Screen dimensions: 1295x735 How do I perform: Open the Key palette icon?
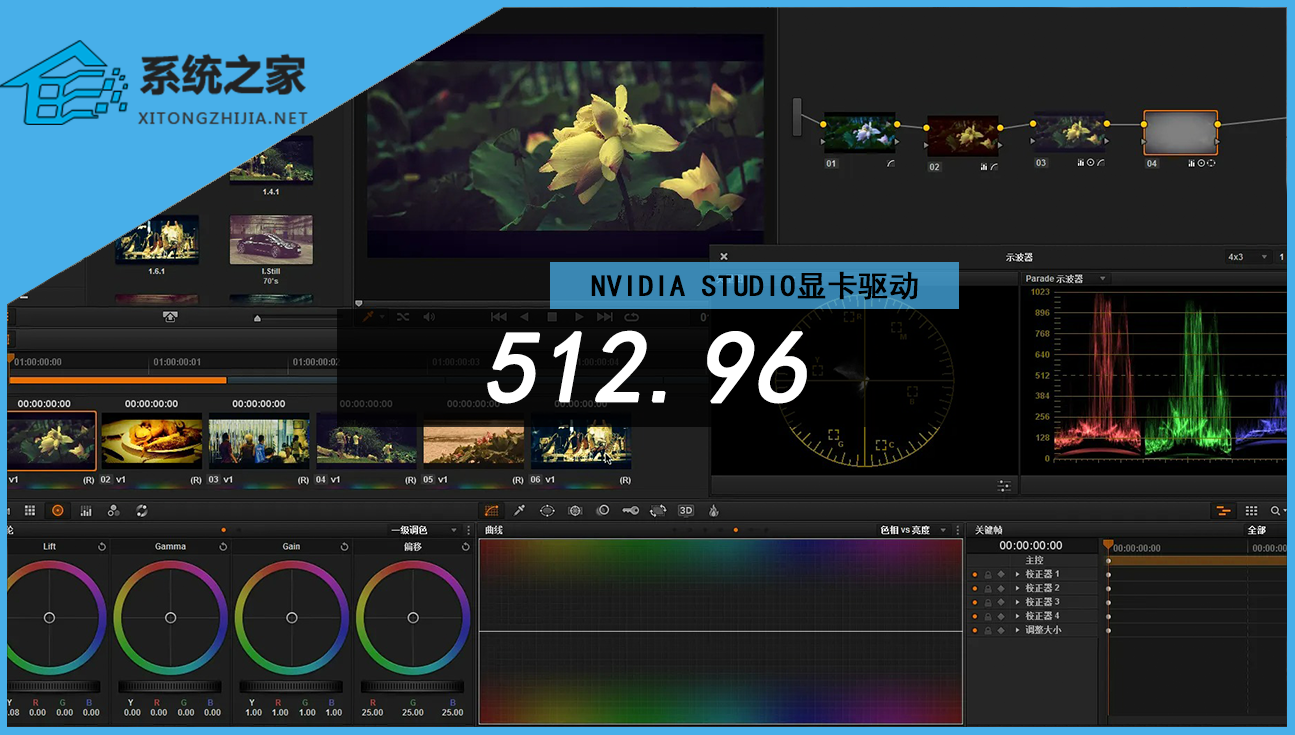click(630, 510)
